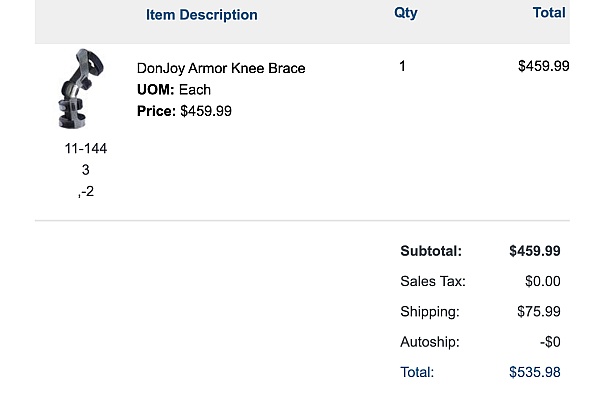Click the item number 11-144 below the thumbnail
Viewport: 600px width, 410px height.
point(85,148)
